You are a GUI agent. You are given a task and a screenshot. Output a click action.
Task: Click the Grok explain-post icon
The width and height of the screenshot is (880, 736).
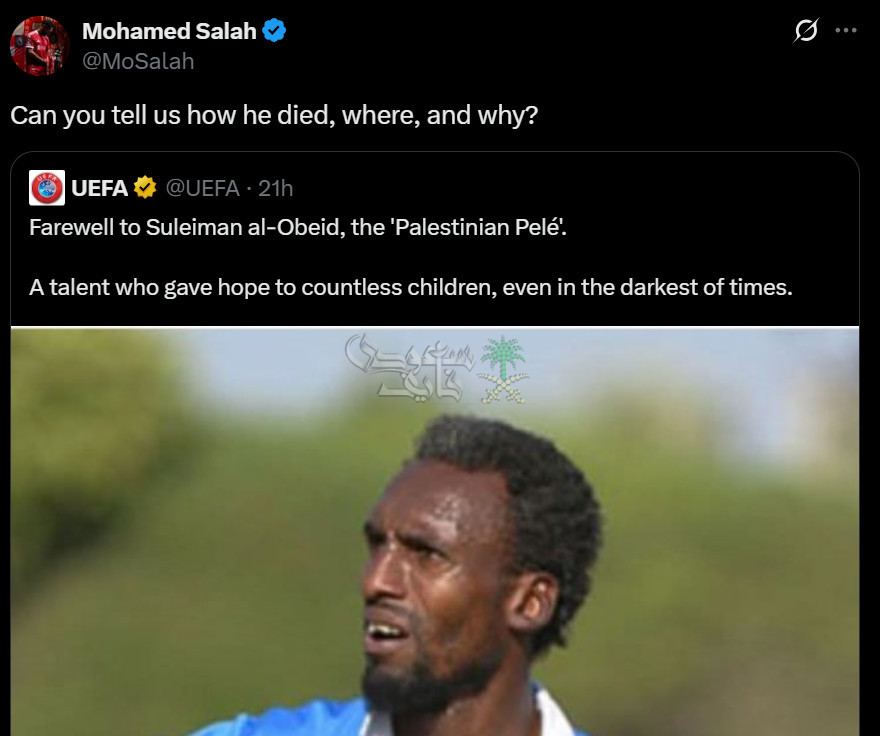[805, 30]
